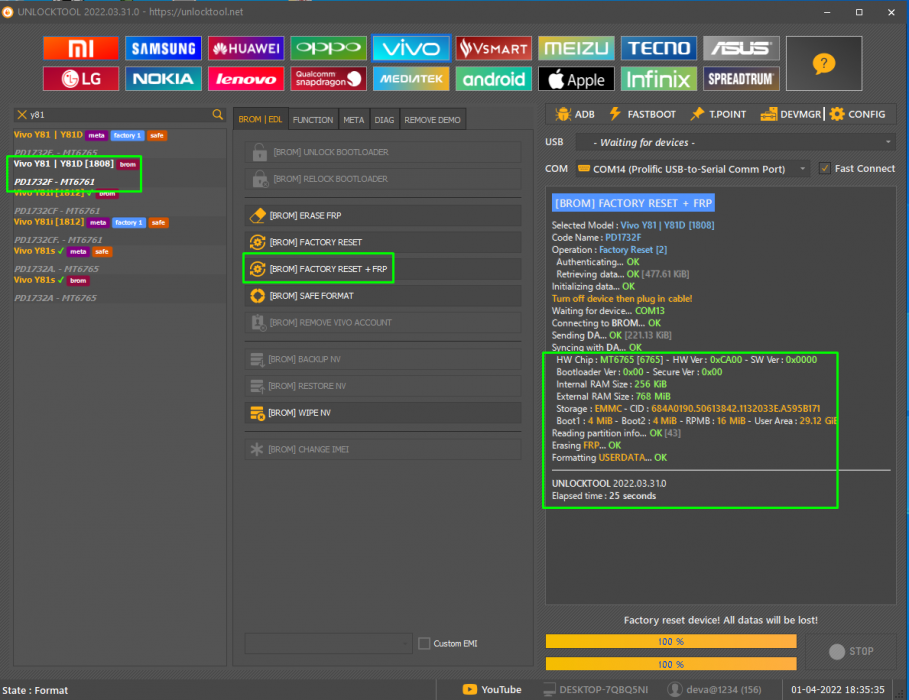Click [BROM] REMOVE VIVO ACCOUNT
The width and height of the screenshot is (909, 700).
point(383,322)
